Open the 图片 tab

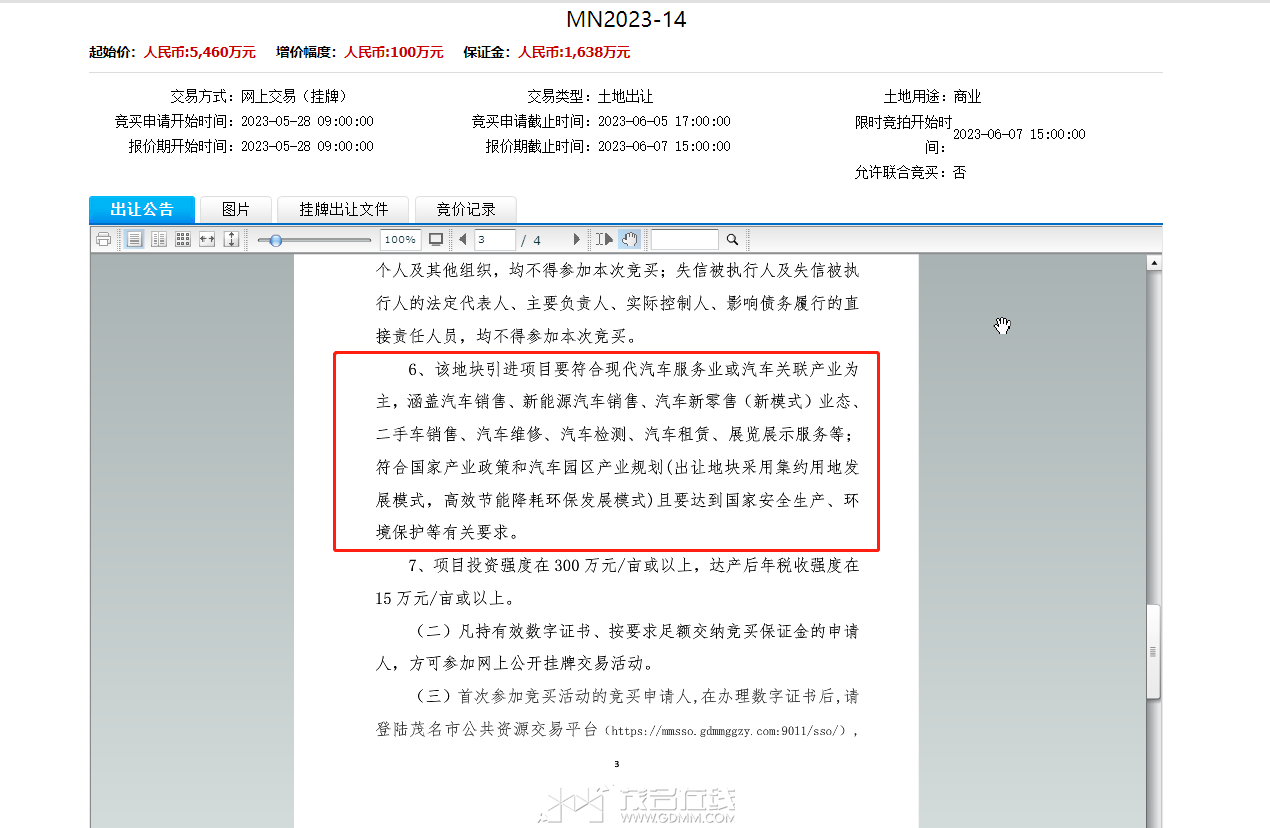tap(236, 209)
